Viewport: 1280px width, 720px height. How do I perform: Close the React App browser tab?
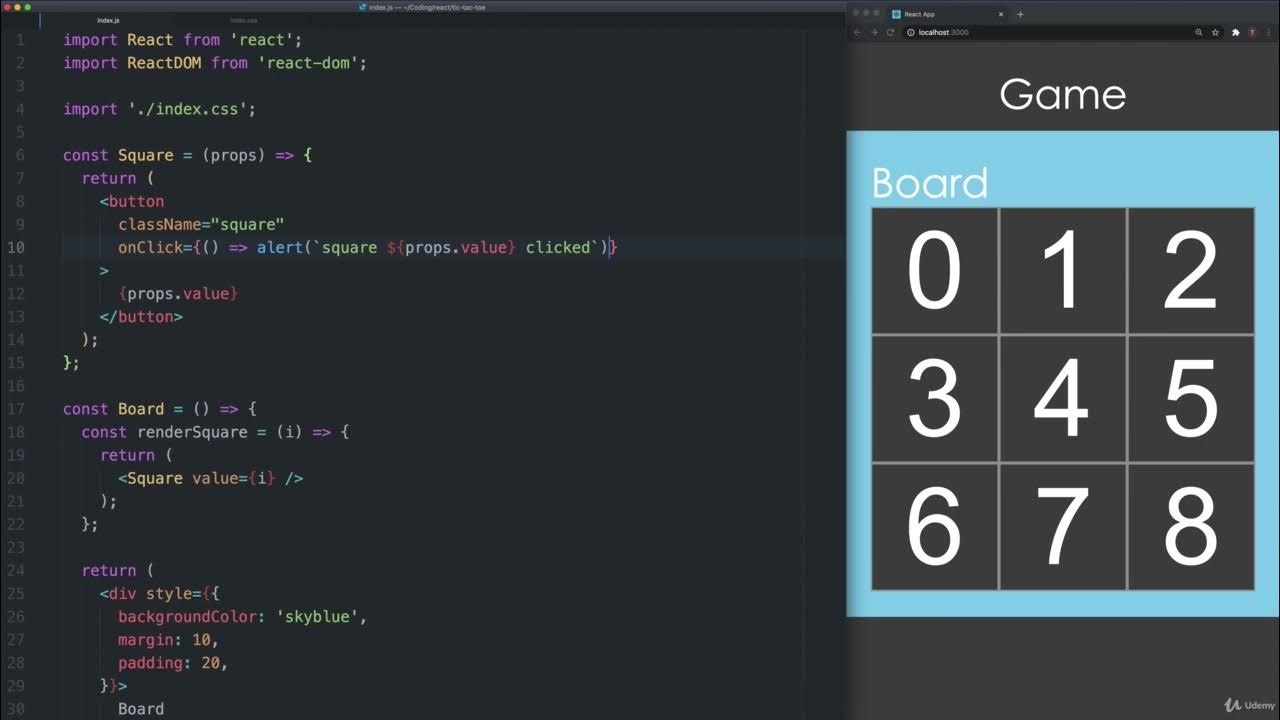(x=1000, y=14)
